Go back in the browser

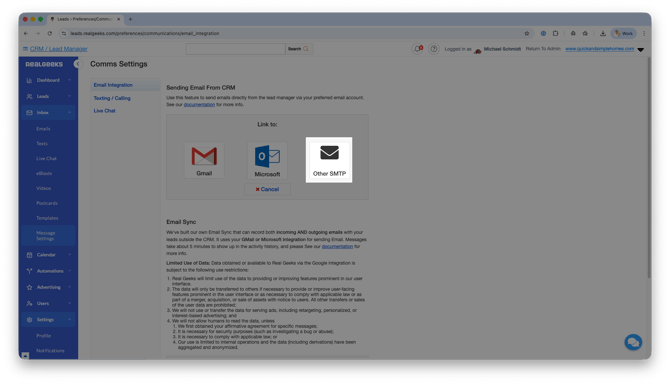tap(26, 33)
